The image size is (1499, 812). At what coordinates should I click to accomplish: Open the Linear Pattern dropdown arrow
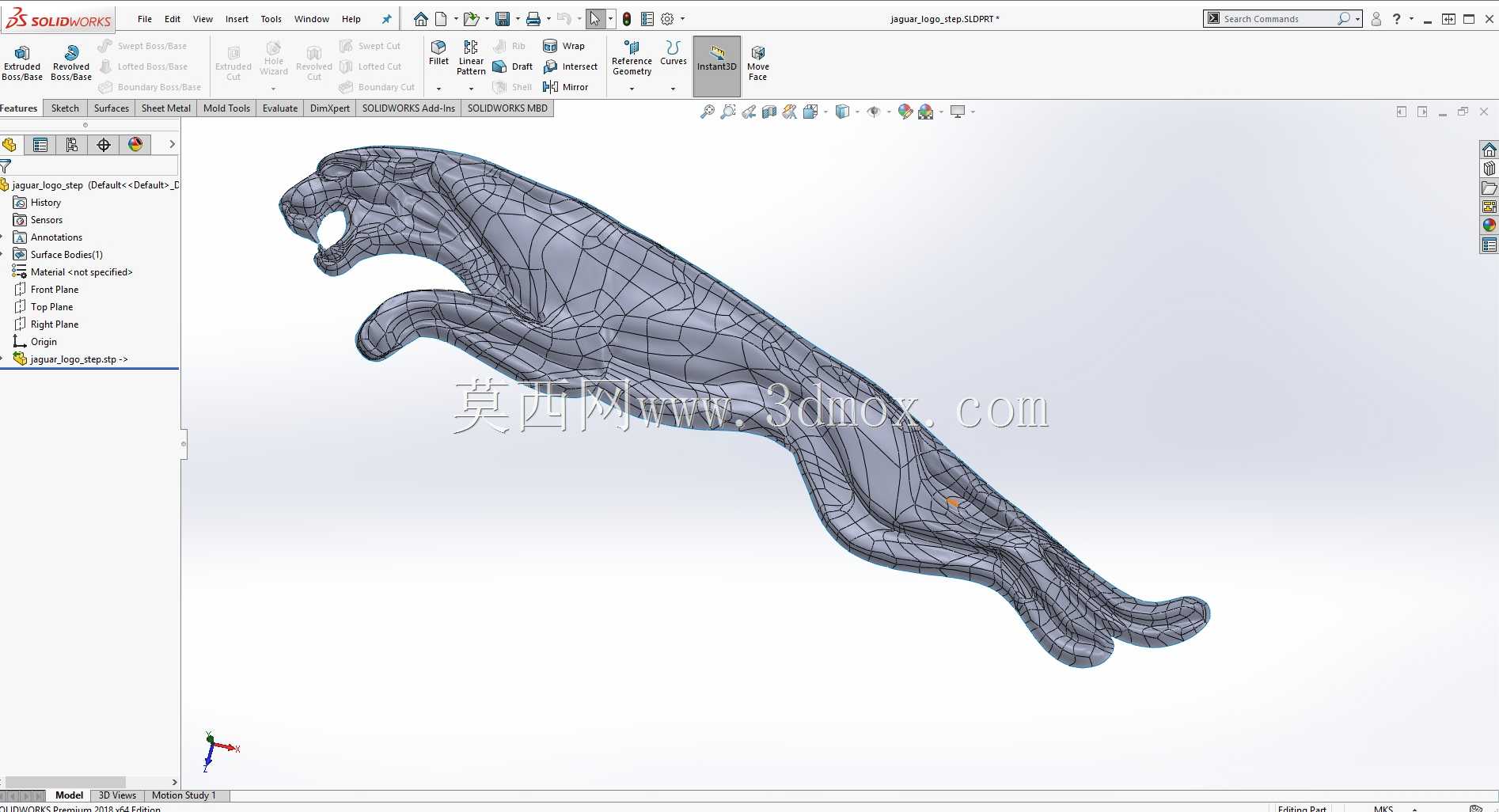[471, 89]
